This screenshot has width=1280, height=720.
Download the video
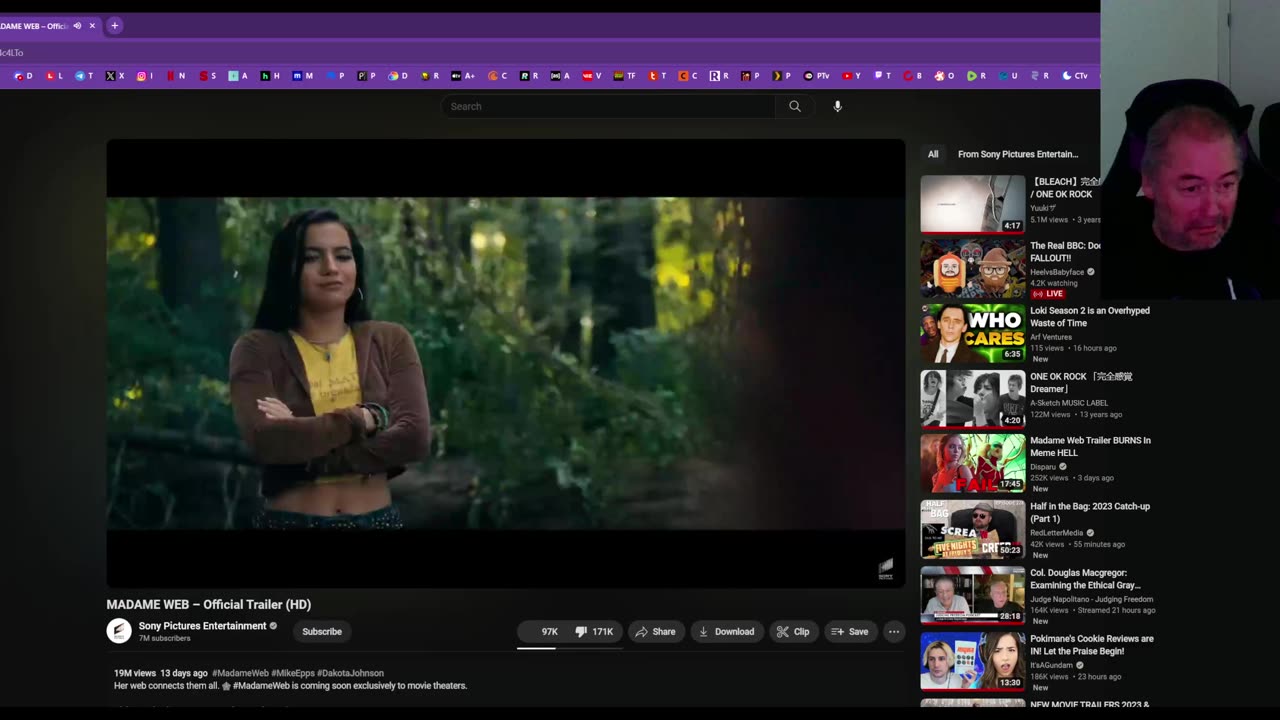726,632
